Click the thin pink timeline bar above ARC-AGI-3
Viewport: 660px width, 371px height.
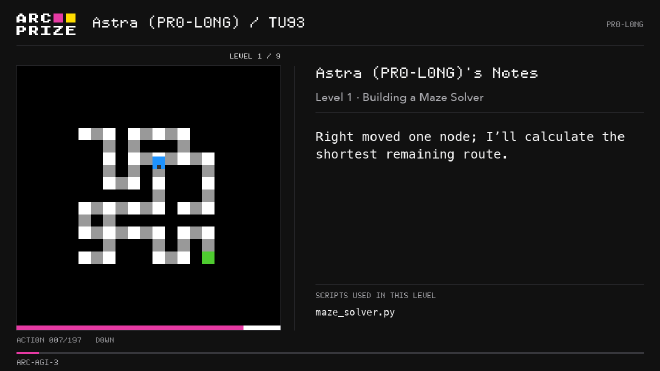click(28, 353)
